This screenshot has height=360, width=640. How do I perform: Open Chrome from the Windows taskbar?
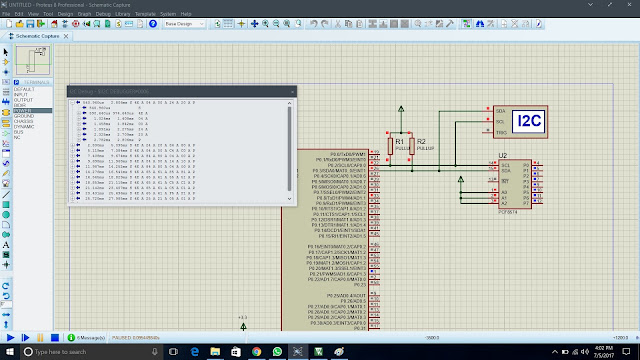[x=256, y=351]
